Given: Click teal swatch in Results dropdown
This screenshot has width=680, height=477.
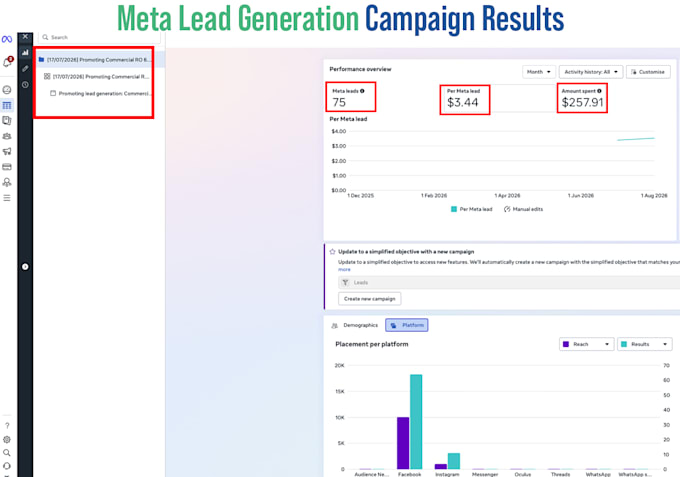Looking at the screenshot, I should point(624,344).
